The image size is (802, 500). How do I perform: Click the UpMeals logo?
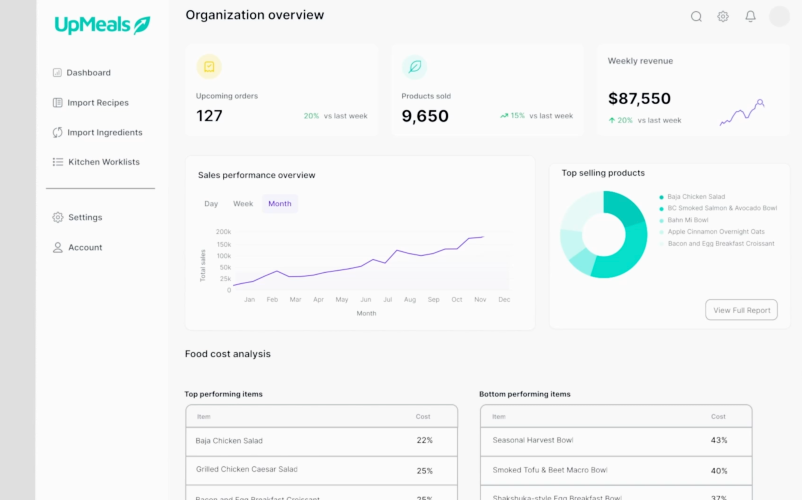tap(102, 25)
